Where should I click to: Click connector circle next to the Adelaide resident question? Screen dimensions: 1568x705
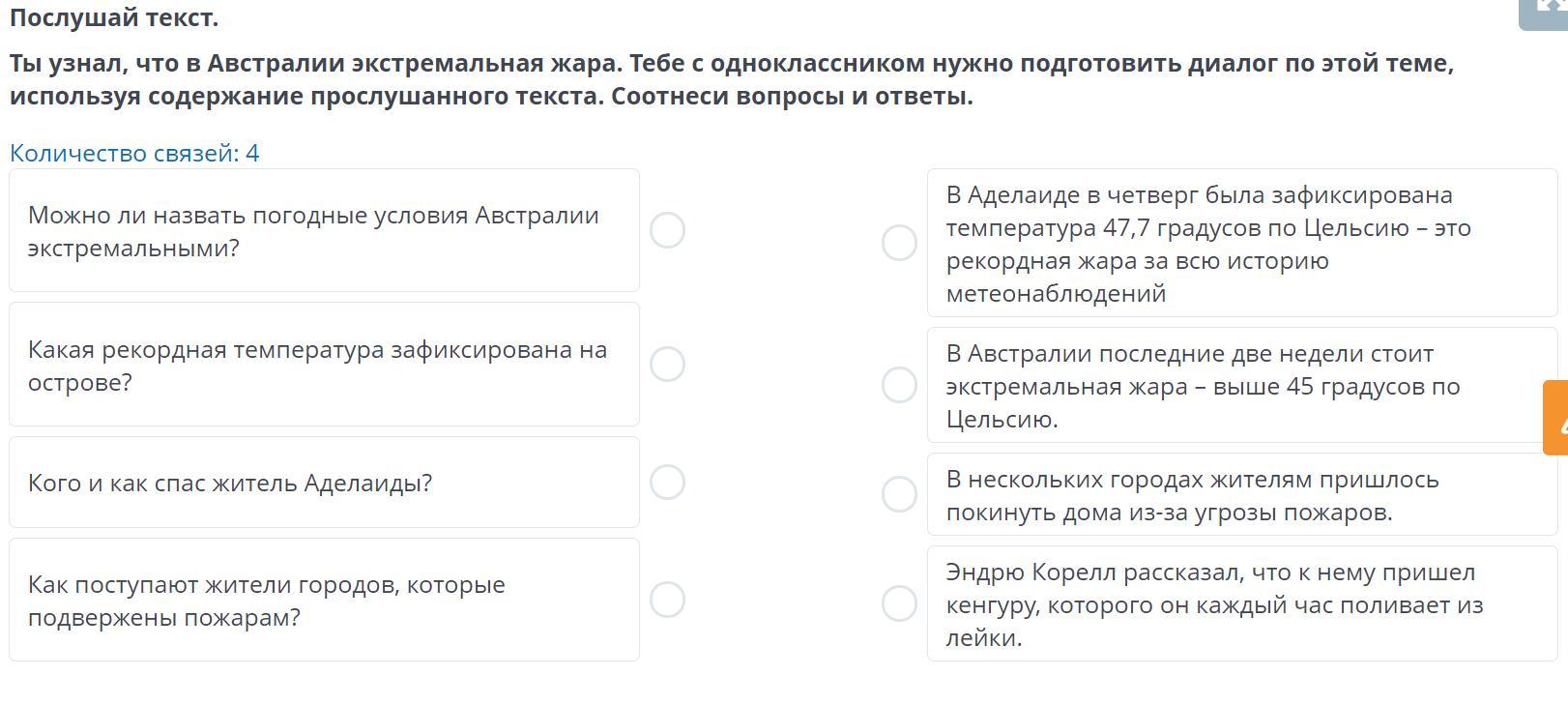click(667, 482)
